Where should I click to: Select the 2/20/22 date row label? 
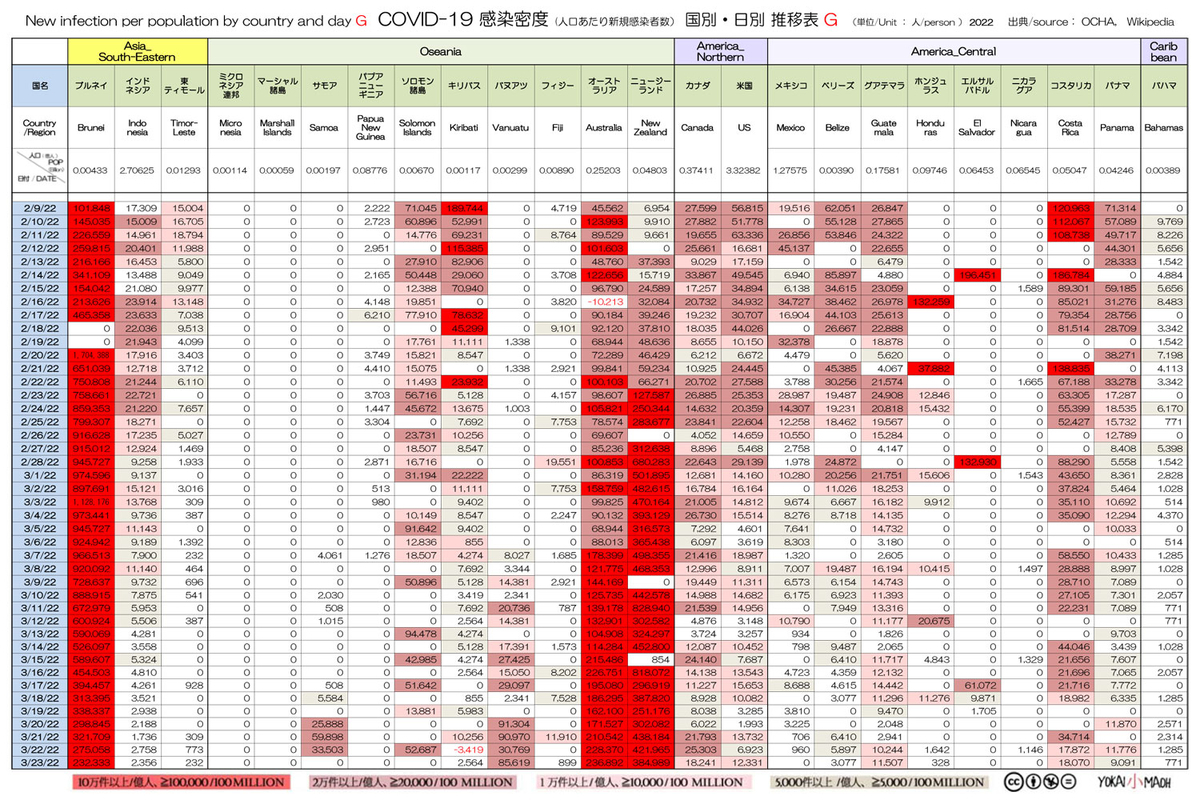pos(41,354)
